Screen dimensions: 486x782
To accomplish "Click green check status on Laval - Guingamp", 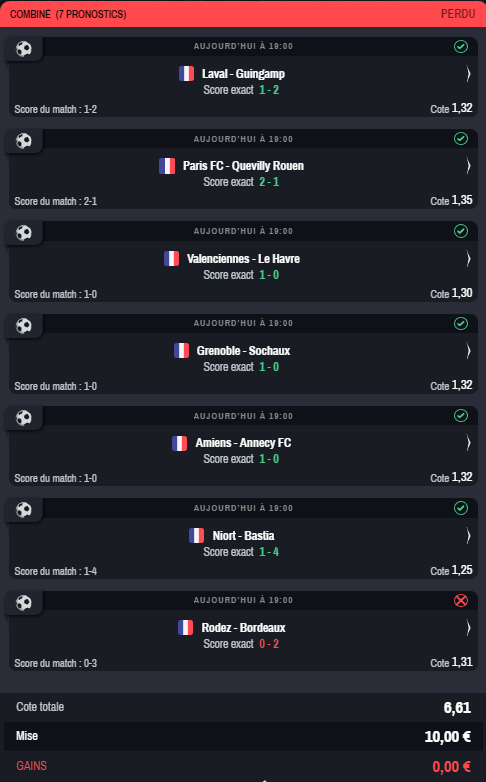I will 461,46.
